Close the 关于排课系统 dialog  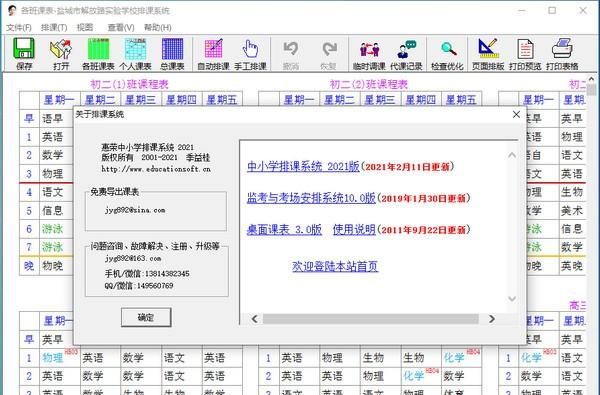click(516, 114)
